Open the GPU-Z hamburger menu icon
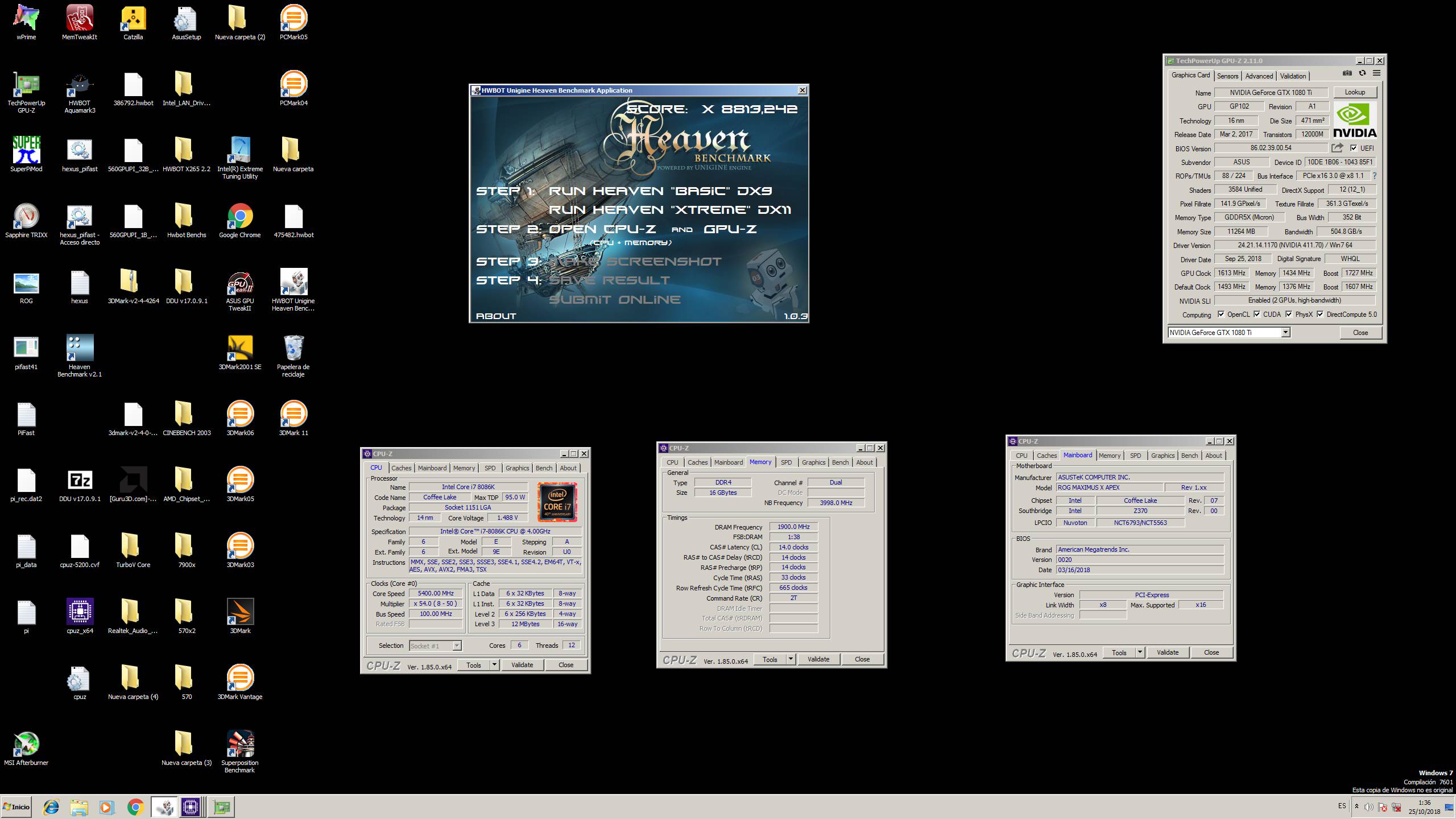The image size is (1456, 819). 1376,73
